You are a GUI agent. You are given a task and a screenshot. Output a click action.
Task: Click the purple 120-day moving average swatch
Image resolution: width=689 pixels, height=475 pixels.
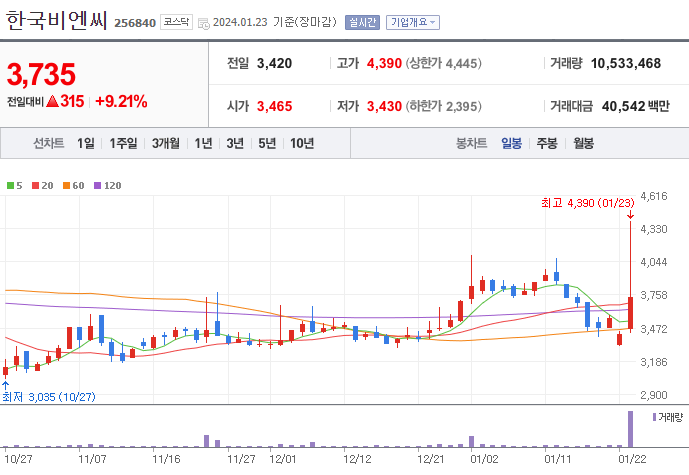pyautogui.click(x=98, y=185)
